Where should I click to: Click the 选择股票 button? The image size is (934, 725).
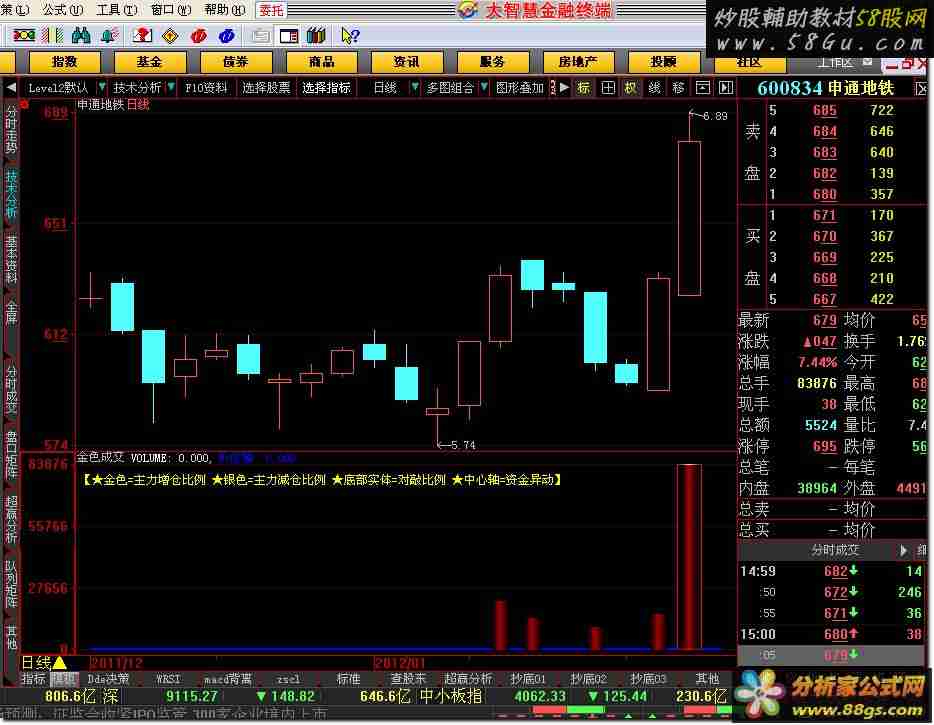coord(266,88)
